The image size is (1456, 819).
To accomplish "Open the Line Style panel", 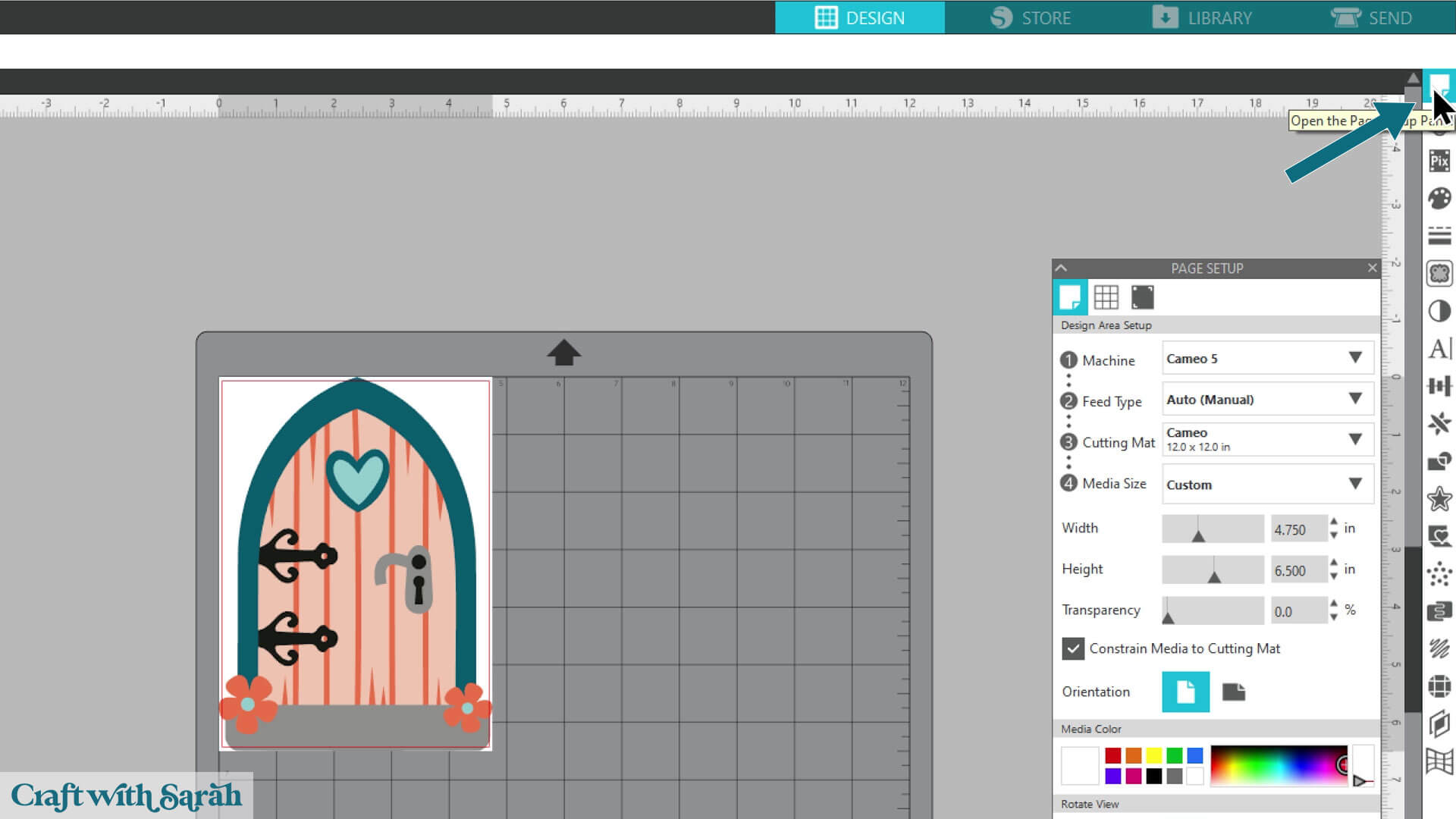I will 1439,236.
